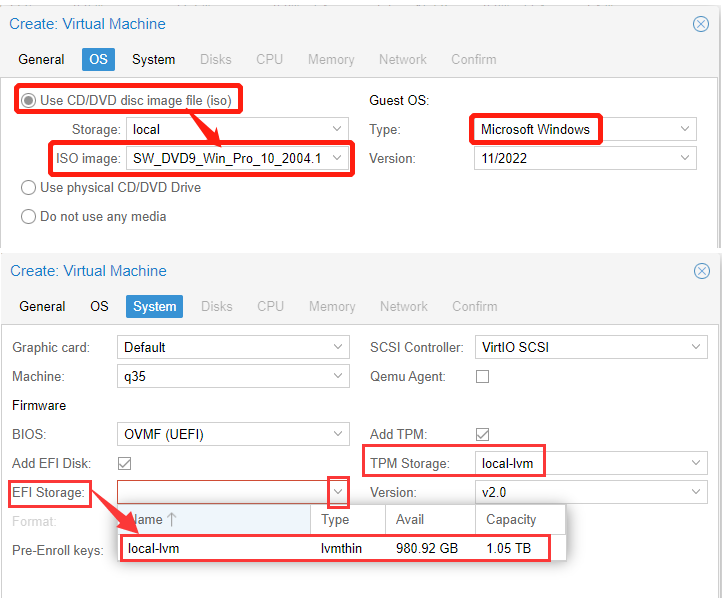Open Memory tab in upper dialog
Screen dimensions: 722x598
332,60
